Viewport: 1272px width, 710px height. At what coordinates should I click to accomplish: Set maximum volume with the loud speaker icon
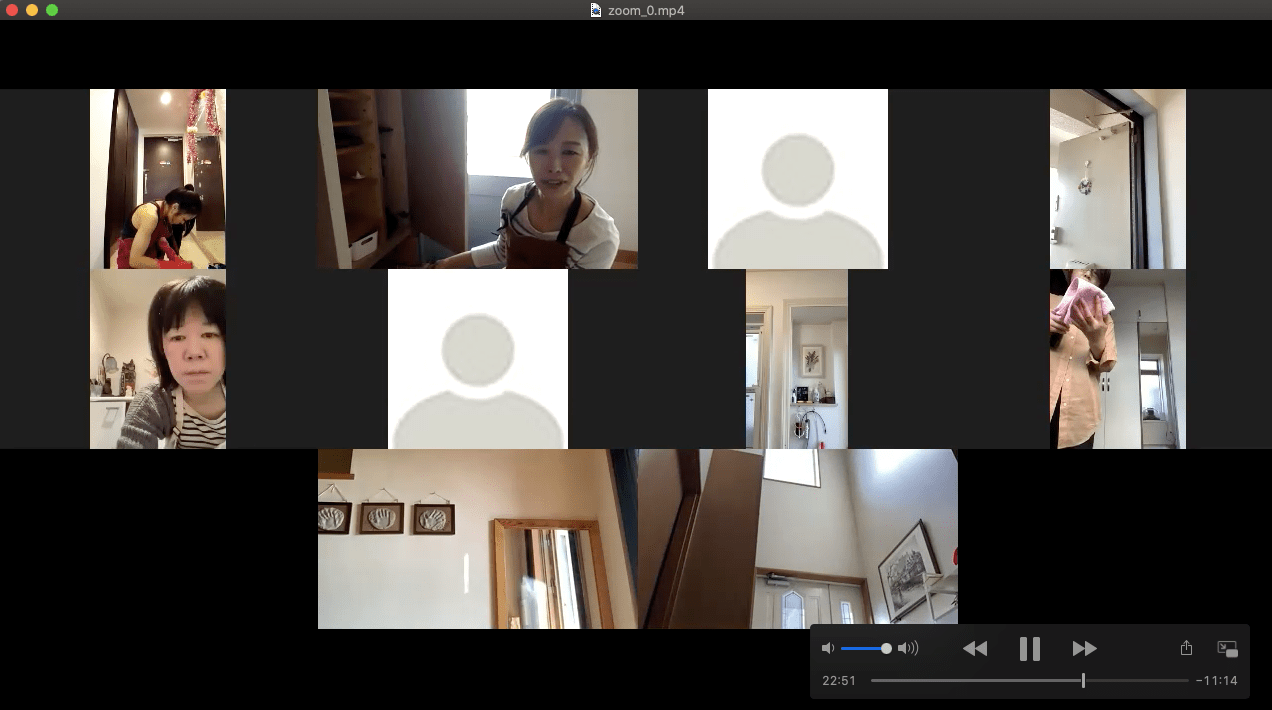coord(908,648)
